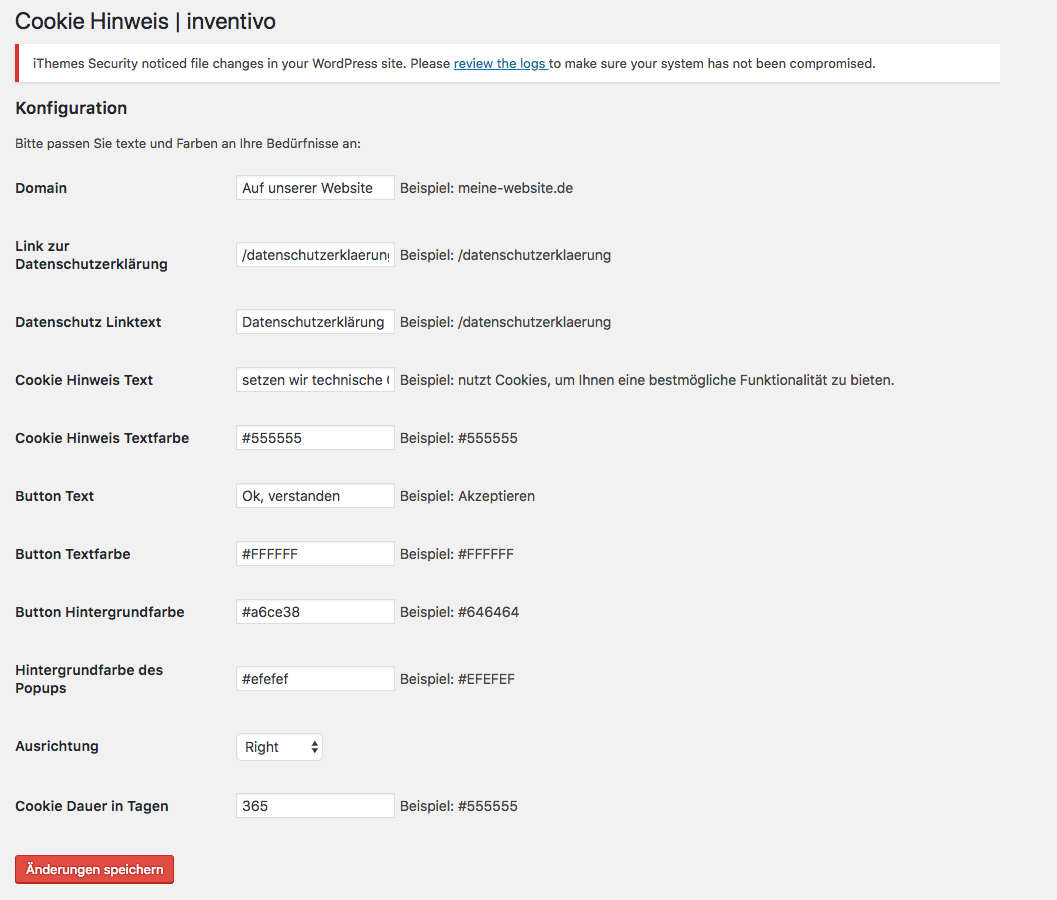Open the Ausrichtung dropdown set to Right
Screen dimensions: 1057x900
click(279, 747)
